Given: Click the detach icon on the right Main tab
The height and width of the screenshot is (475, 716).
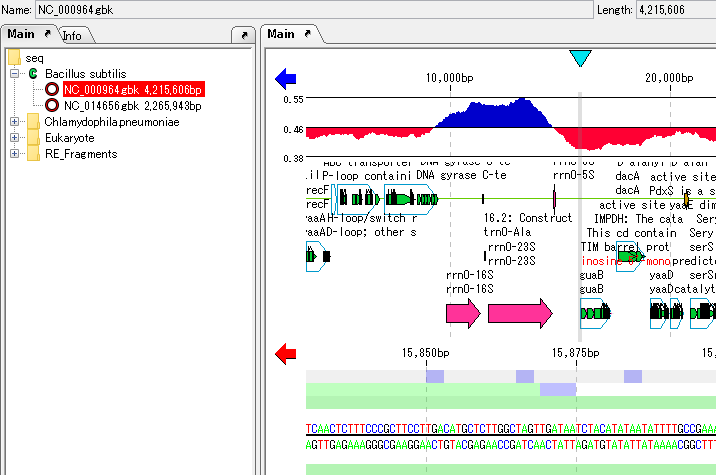Looking at the screenshot, I should click(307, 34).
